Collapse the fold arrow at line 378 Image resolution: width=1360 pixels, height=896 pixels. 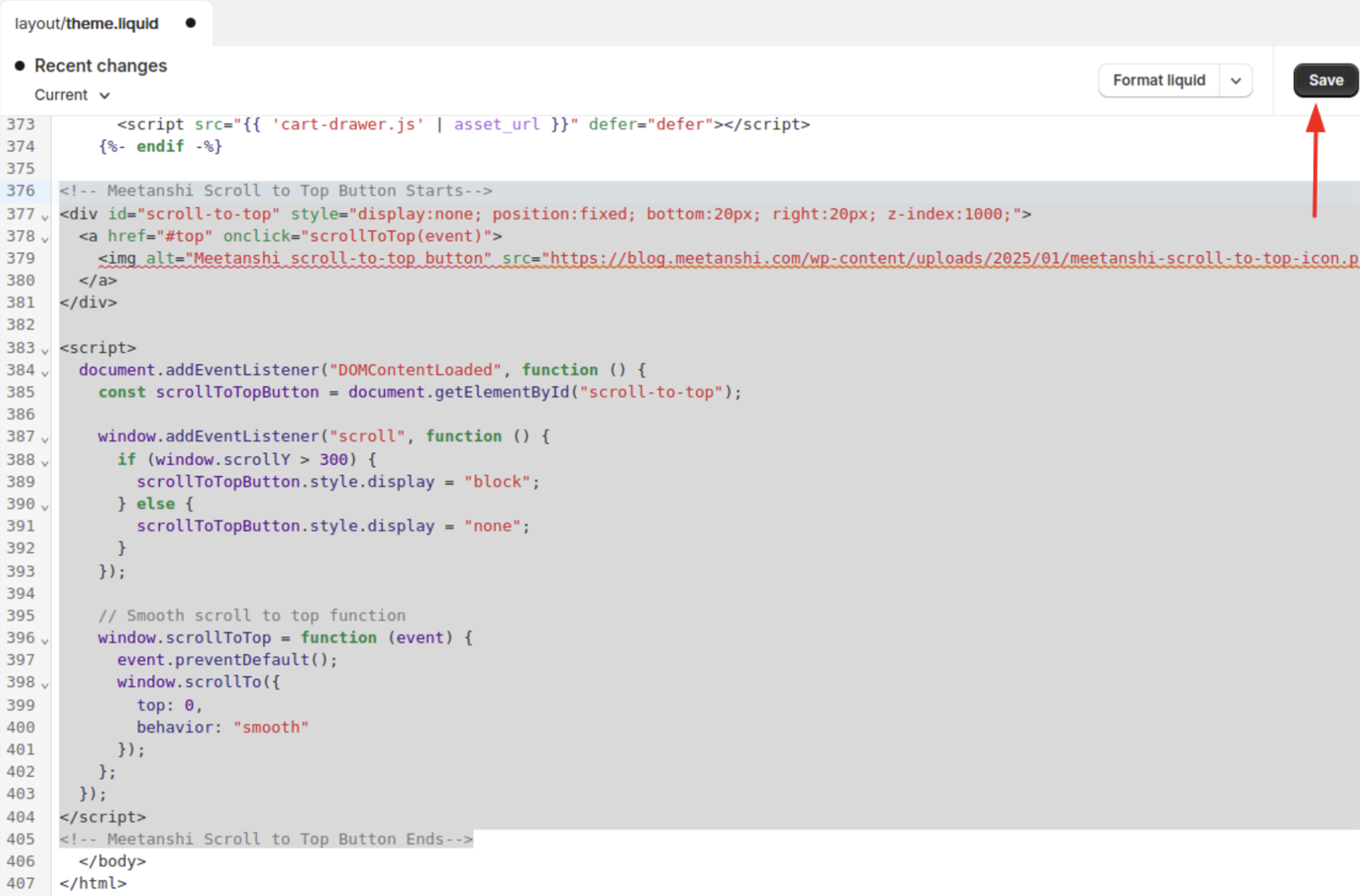(x=45, y=239)
